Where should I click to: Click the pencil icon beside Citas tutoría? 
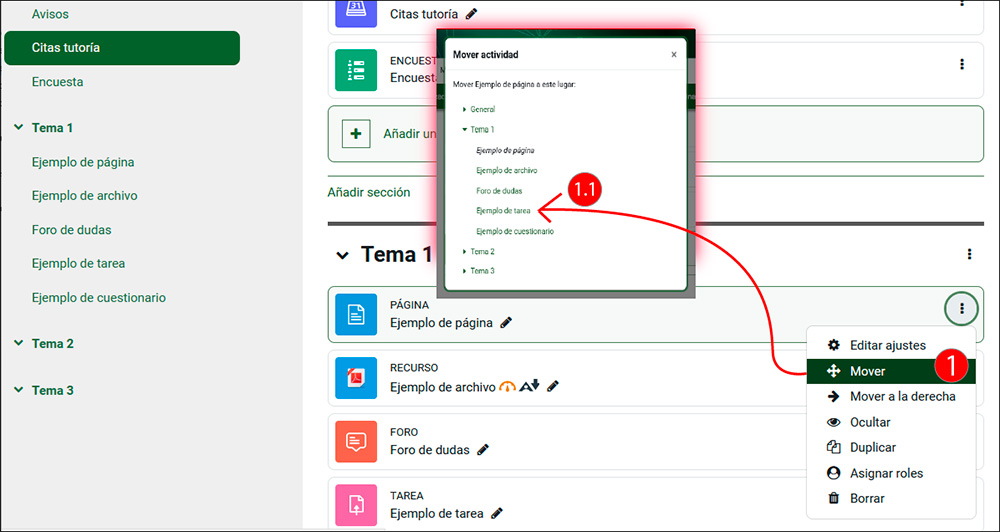click(x=471, y=13)
